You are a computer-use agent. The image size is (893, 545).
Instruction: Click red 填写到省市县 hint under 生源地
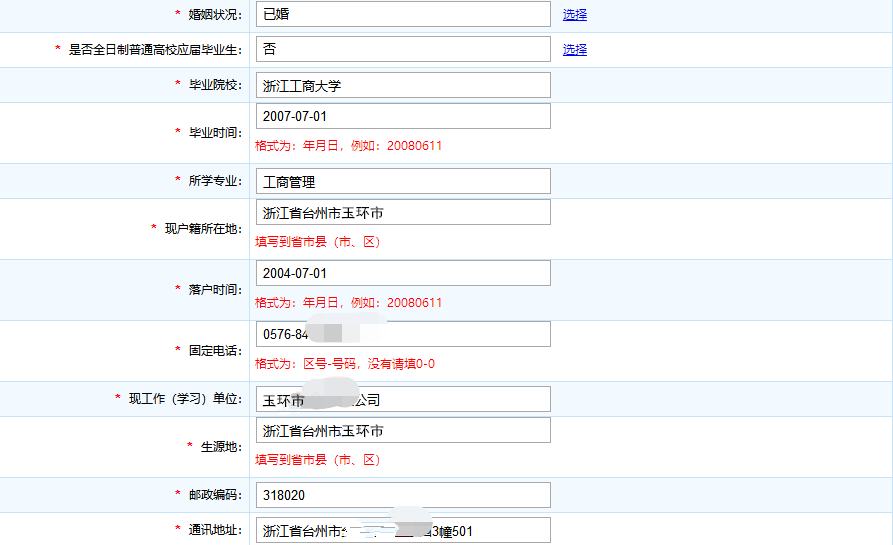318,460
